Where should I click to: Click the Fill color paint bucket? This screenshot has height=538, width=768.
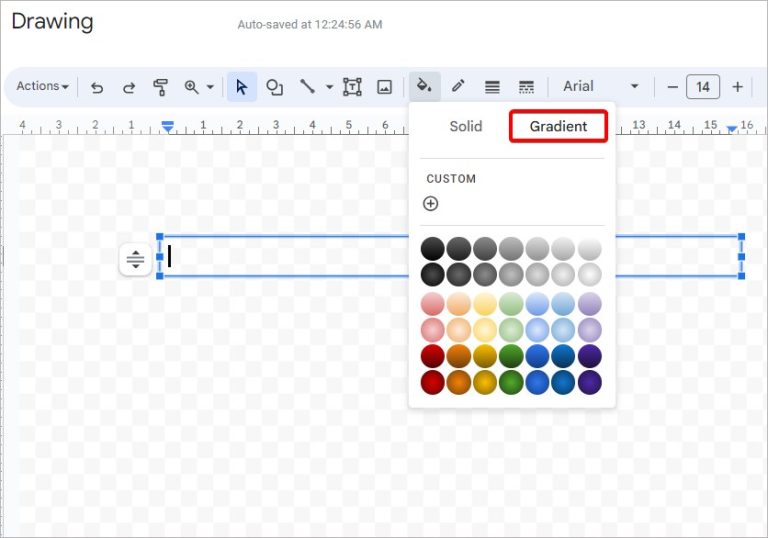(x=424, y=86)
